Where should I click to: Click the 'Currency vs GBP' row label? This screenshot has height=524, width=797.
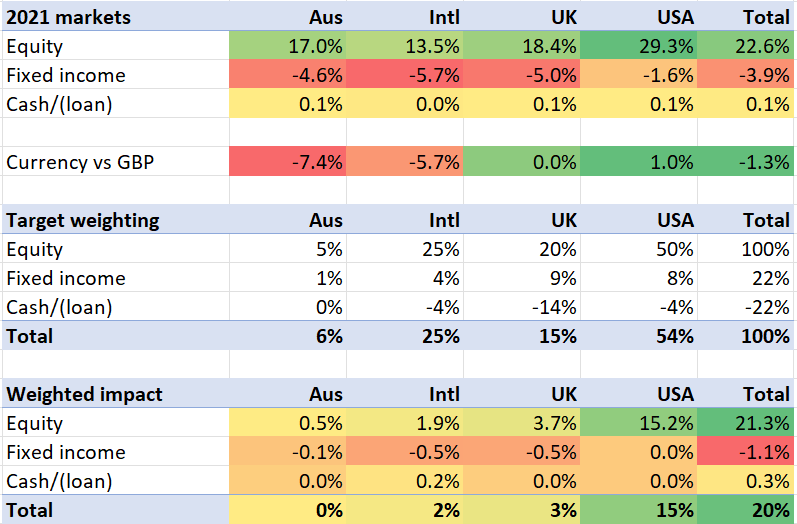pos(80,162)
